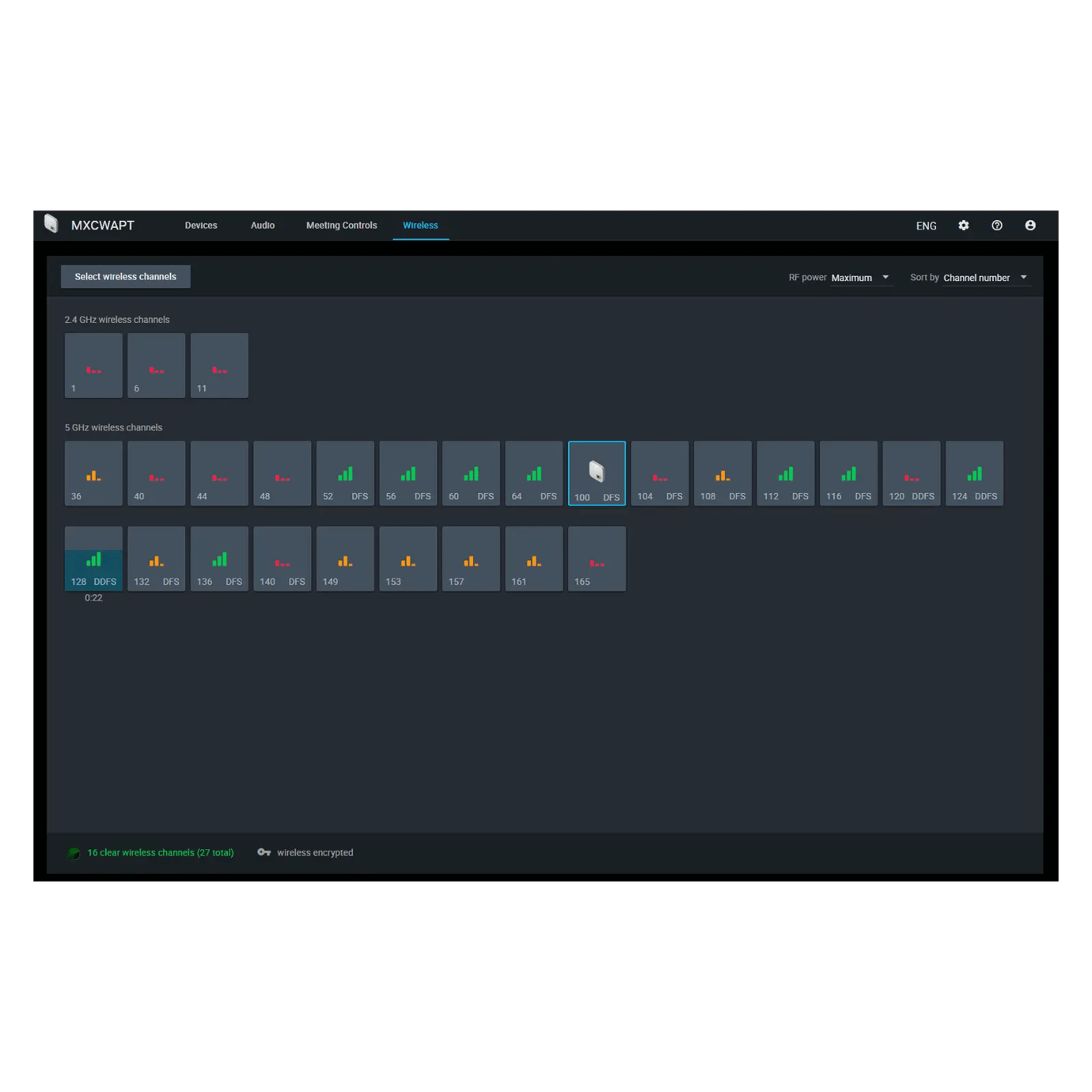Choose channel 149 tile
The width and height of the screenshot is (1092, 1092).
(x=345, y=559)
